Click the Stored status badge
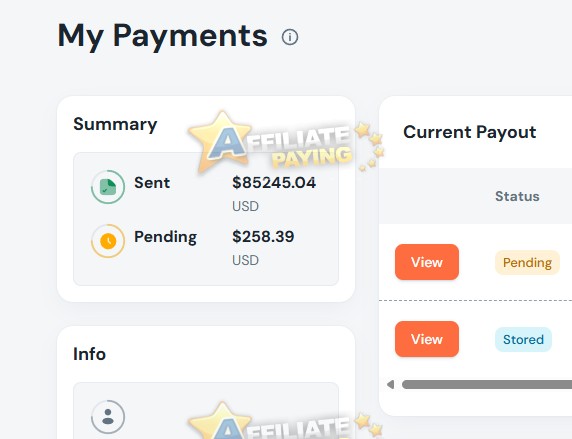The image size is (572, 439). (x=523, y=339)
